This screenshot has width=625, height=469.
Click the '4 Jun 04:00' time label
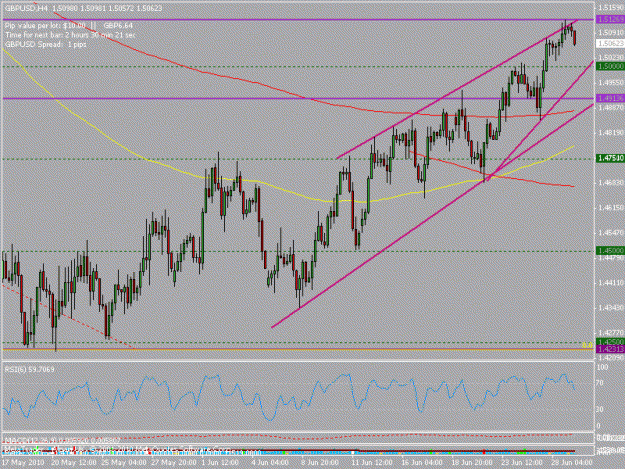[x=270, y=463]
